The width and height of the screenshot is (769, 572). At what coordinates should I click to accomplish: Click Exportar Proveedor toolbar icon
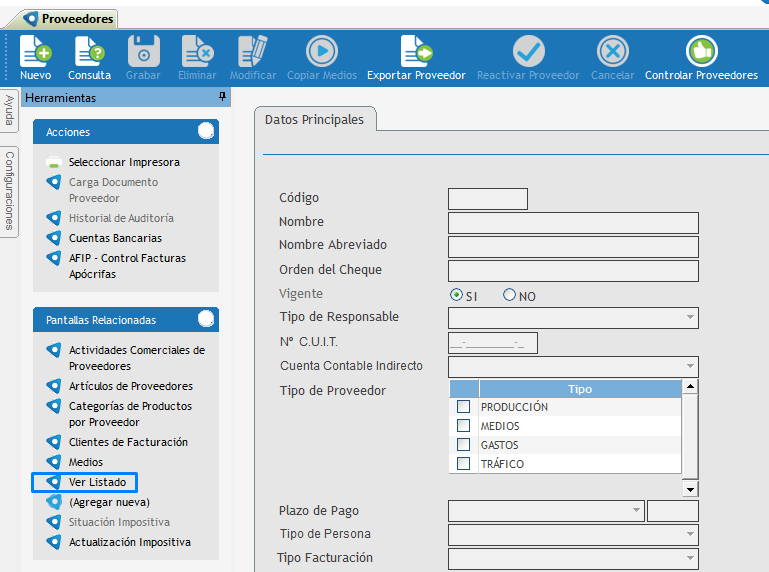416,51
